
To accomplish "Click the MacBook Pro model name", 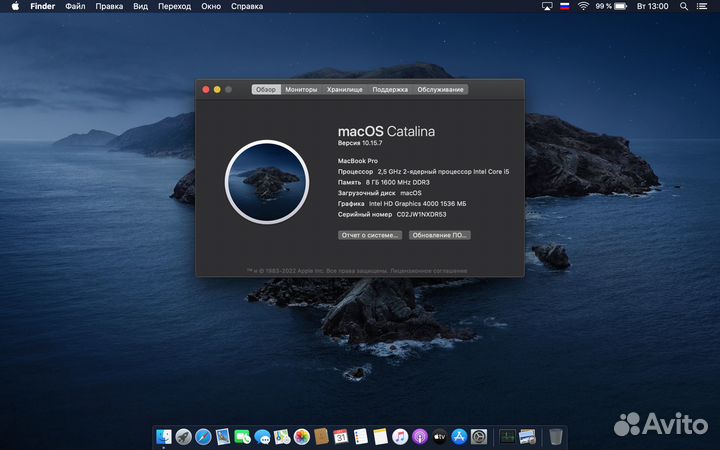I will click(358, 161).
